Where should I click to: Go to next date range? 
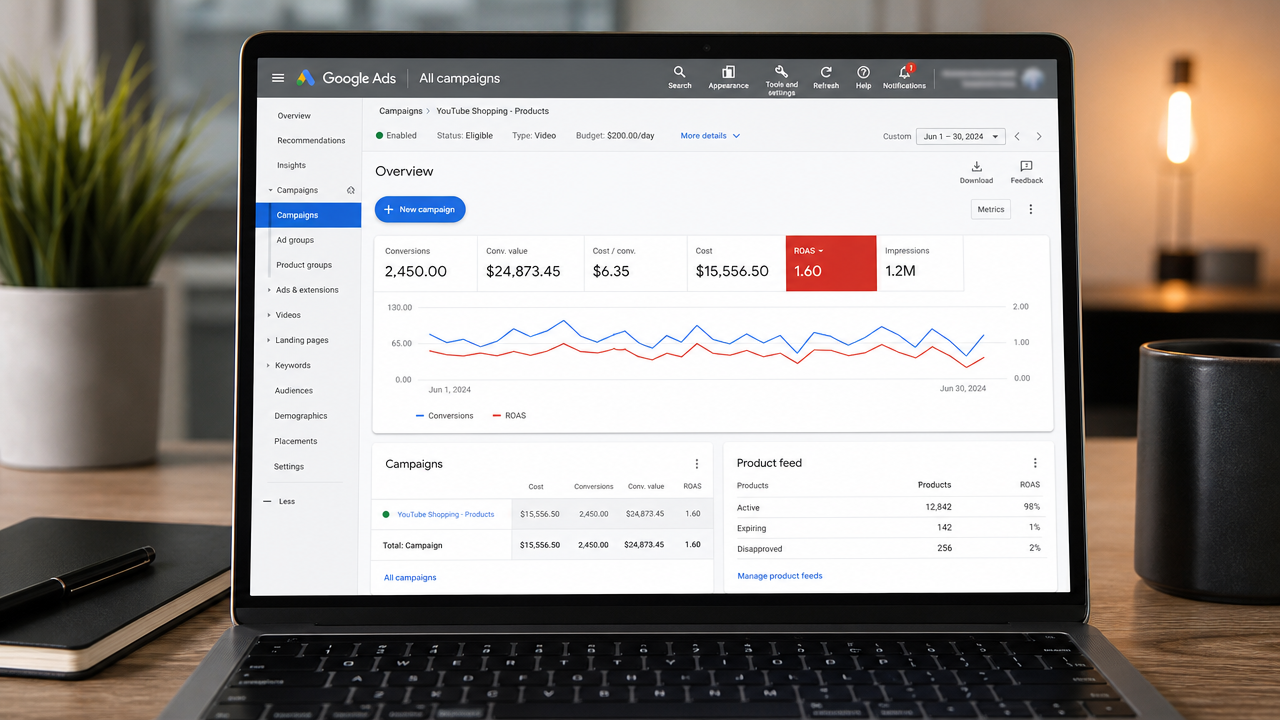[x=1039, y=136]
